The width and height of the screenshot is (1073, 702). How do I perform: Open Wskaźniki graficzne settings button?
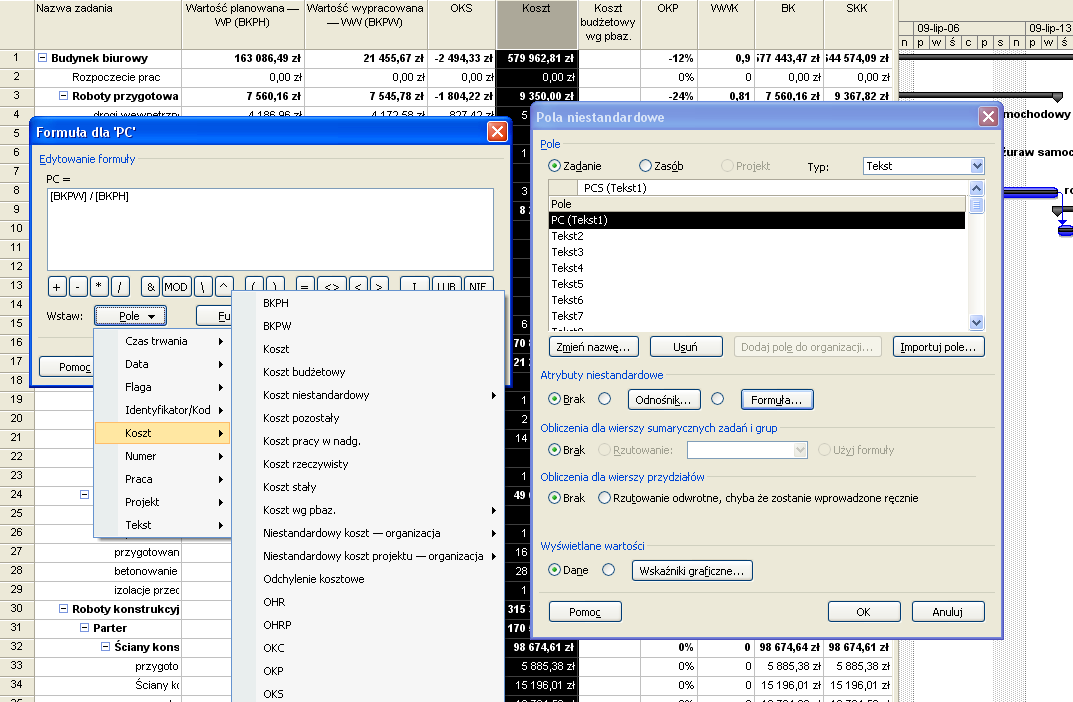(x=692, y=571)
